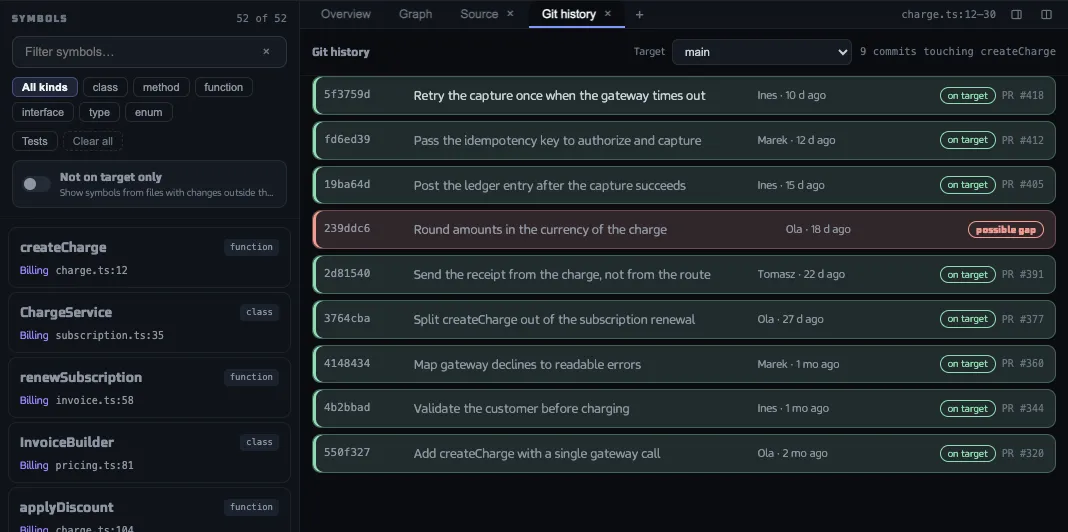The image size is (1068, 532).
Task: Filter symbols by method kind
Action: point(161,87)
